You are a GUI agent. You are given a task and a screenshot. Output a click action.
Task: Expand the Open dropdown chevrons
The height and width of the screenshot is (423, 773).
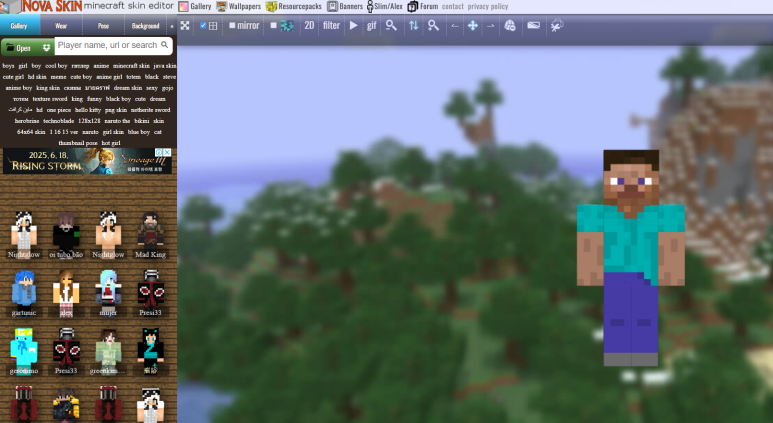47,48
